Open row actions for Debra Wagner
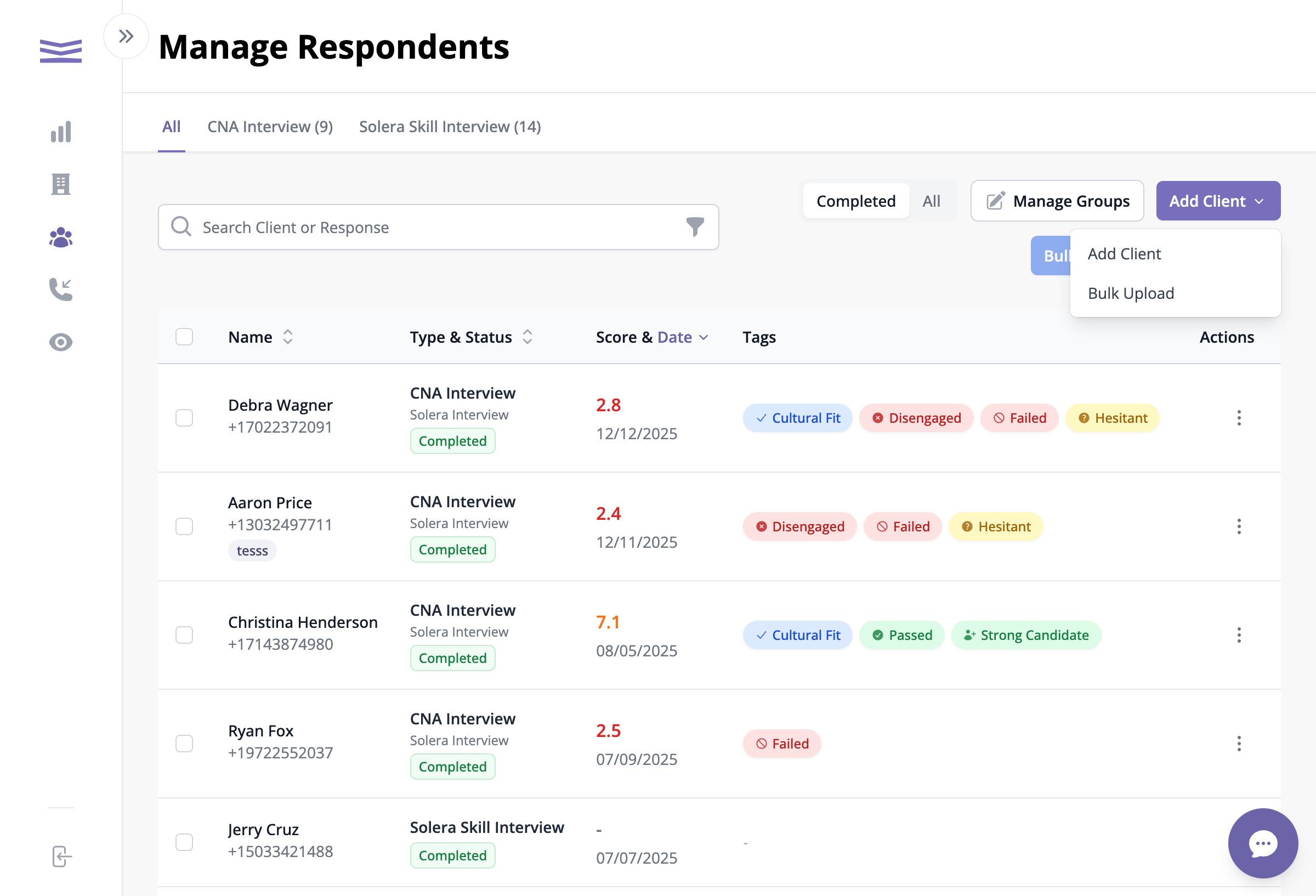 tap(1239, 418)
